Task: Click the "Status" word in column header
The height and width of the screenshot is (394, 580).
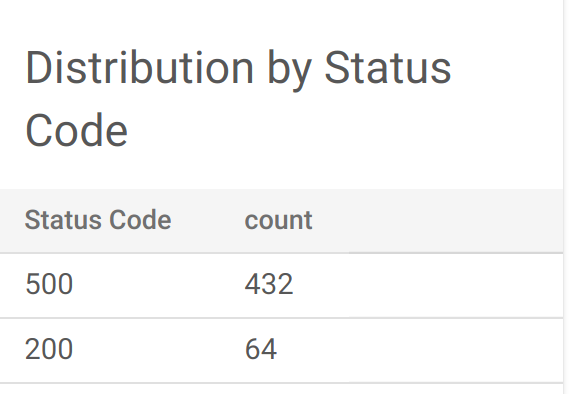Action: click(64, 220)
